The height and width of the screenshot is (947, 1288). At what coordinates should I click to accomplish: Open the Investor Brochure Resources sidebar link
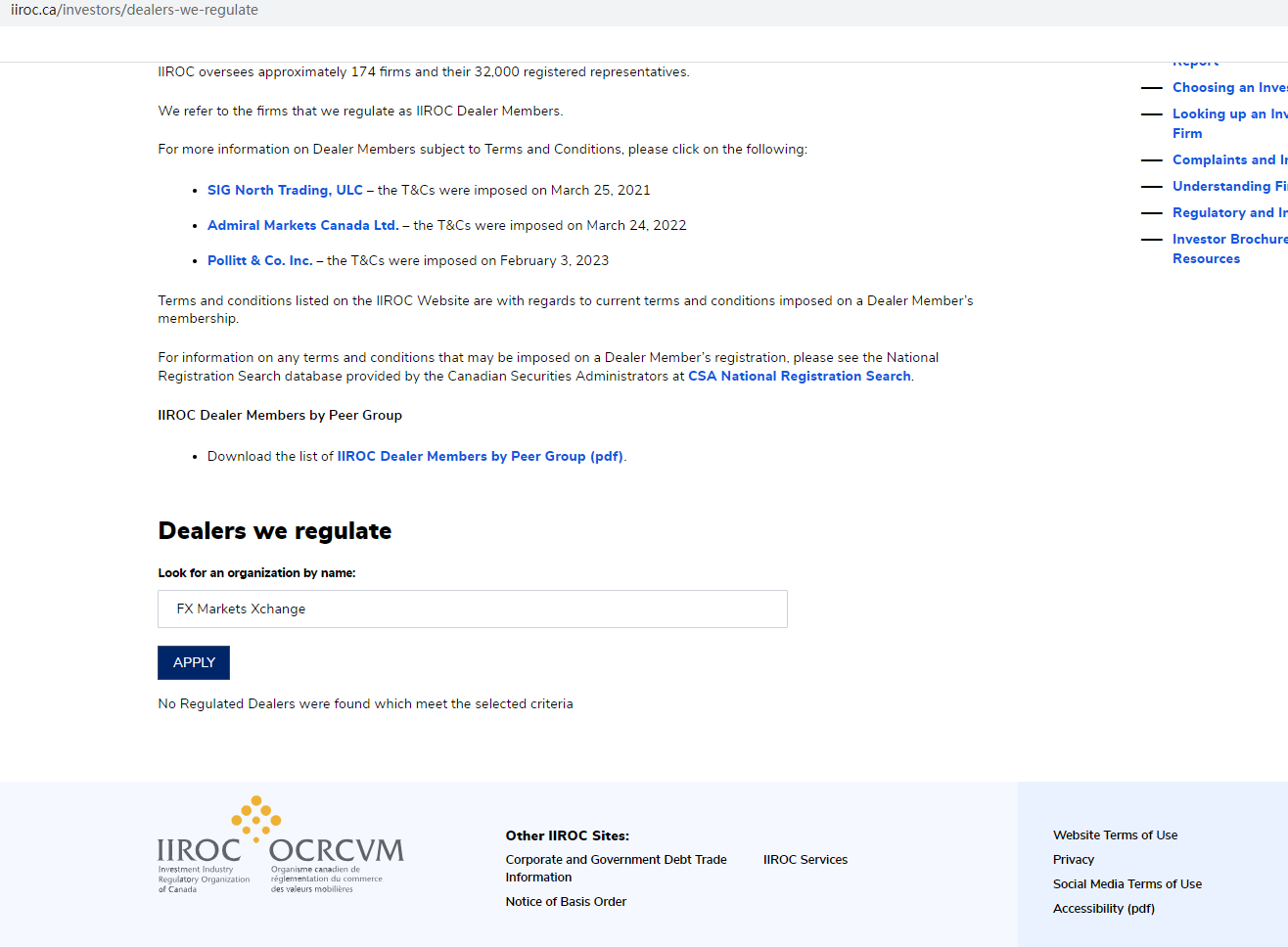tap(1230, 248)
